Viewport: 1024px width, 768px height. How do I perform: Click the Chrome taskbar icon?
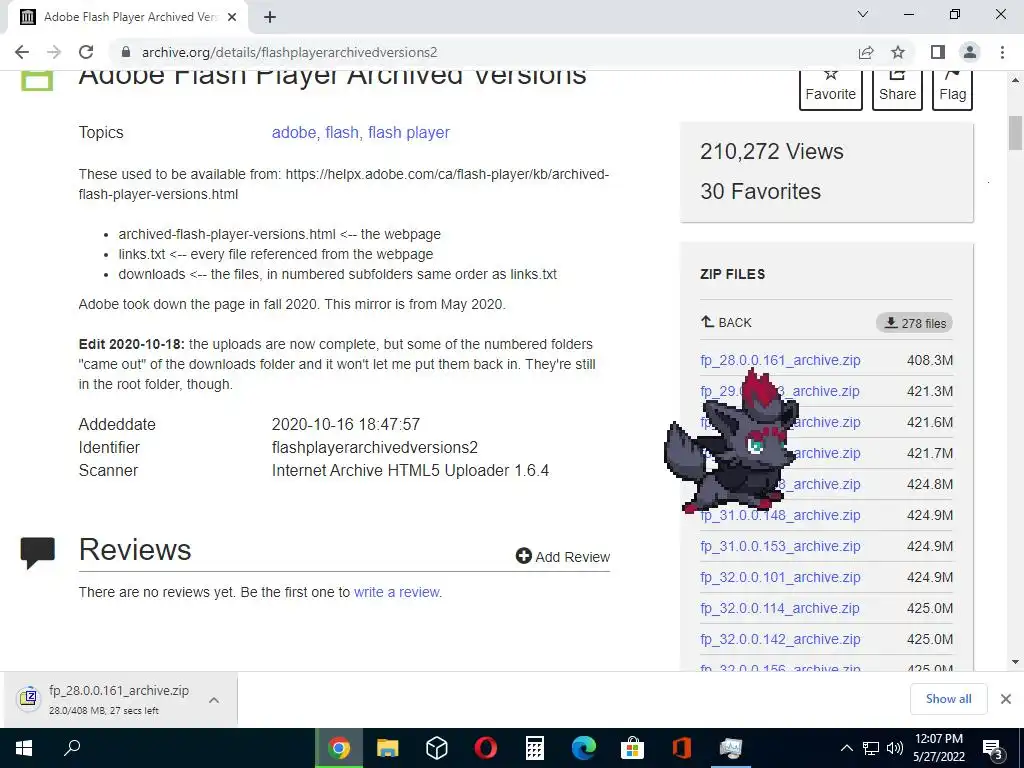(x=339, y=748)
